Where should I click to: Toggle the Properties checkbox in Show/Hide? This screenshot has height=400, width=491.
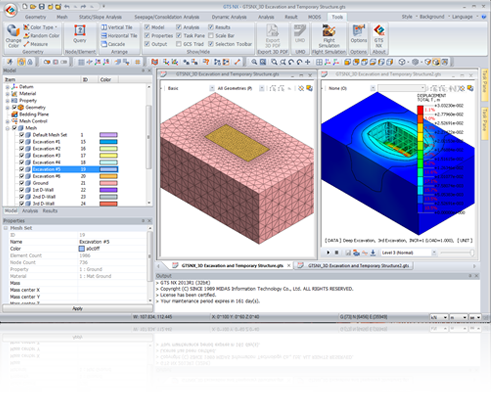[x=147, y=35]
